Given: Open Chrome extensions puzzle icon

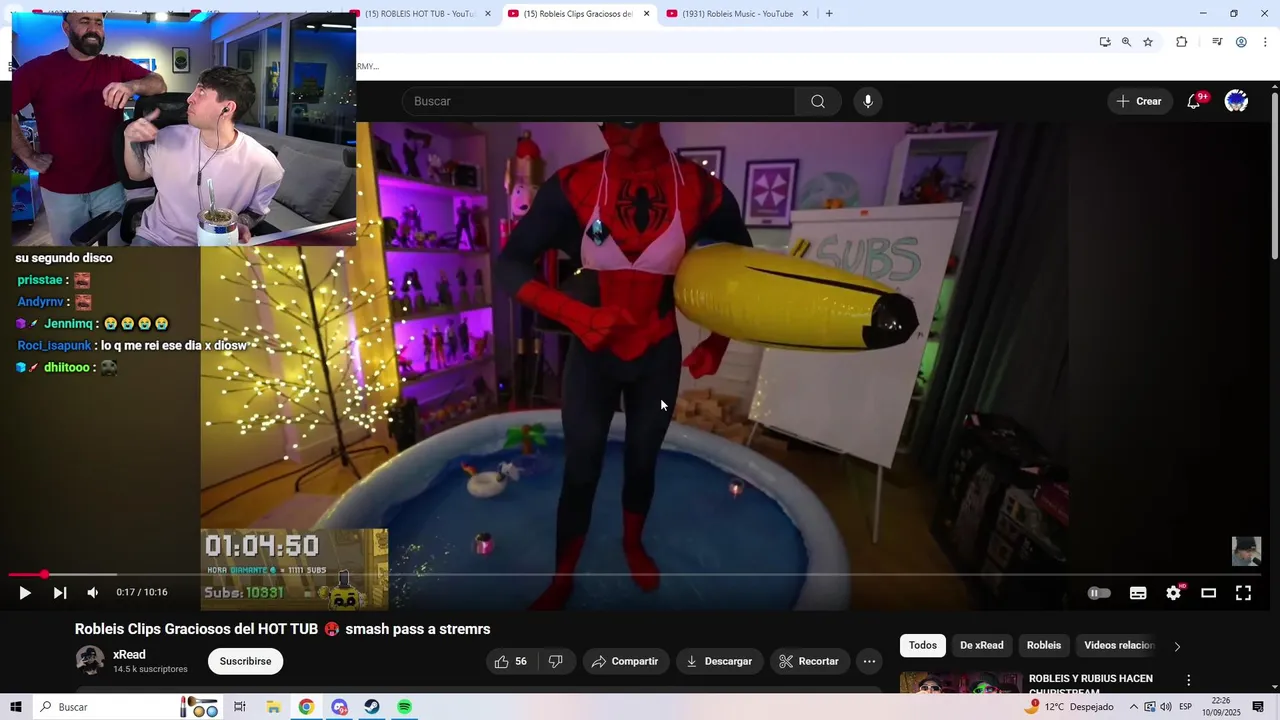Looking at the screenshot, I should 1182,42.
